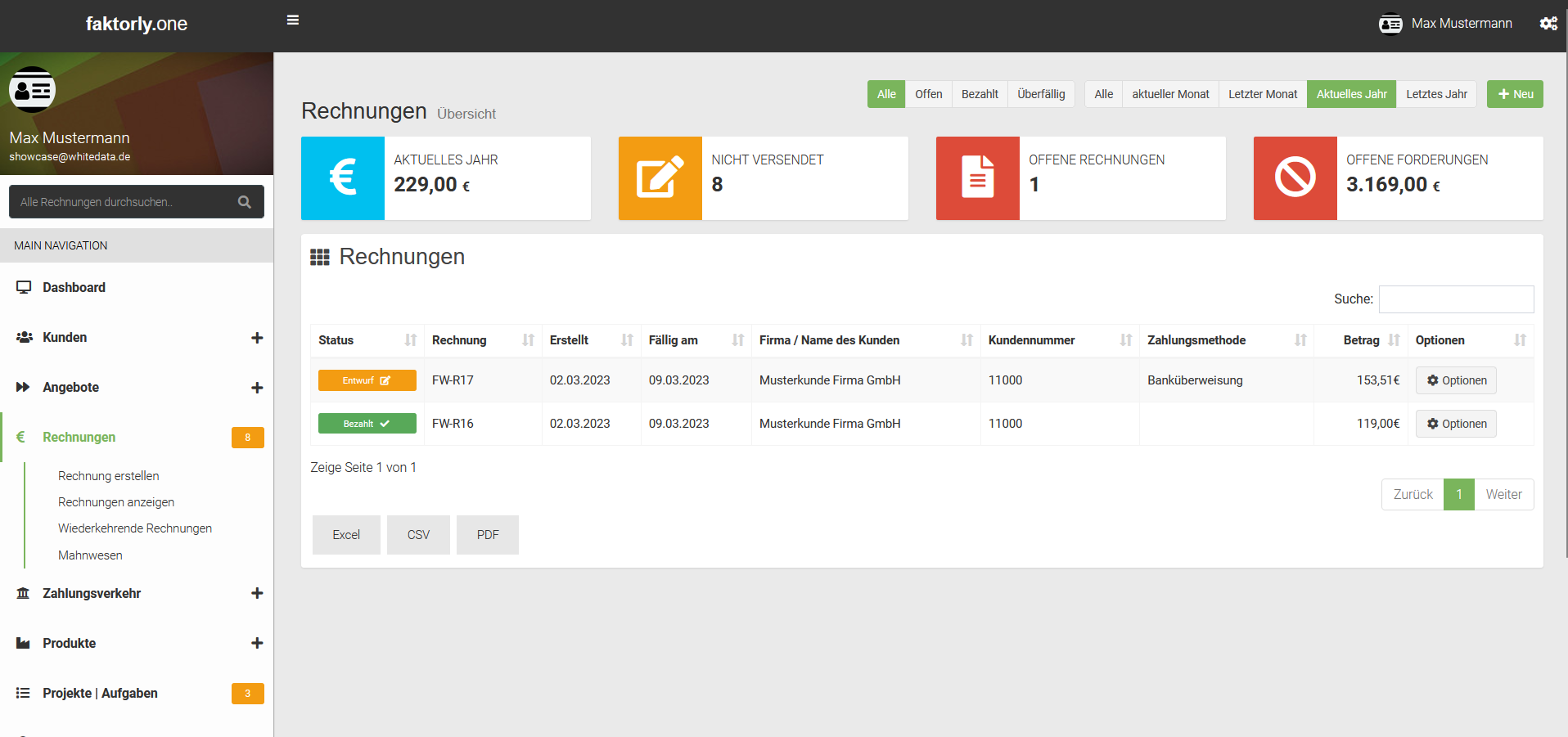Open Rechnungen anzeigen in sidebar

(116, 502)
